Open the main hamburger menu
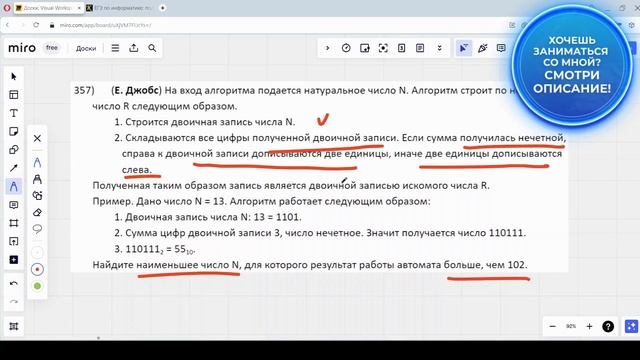The height and width of the screenshot is (360, 640). click(115, 48)
